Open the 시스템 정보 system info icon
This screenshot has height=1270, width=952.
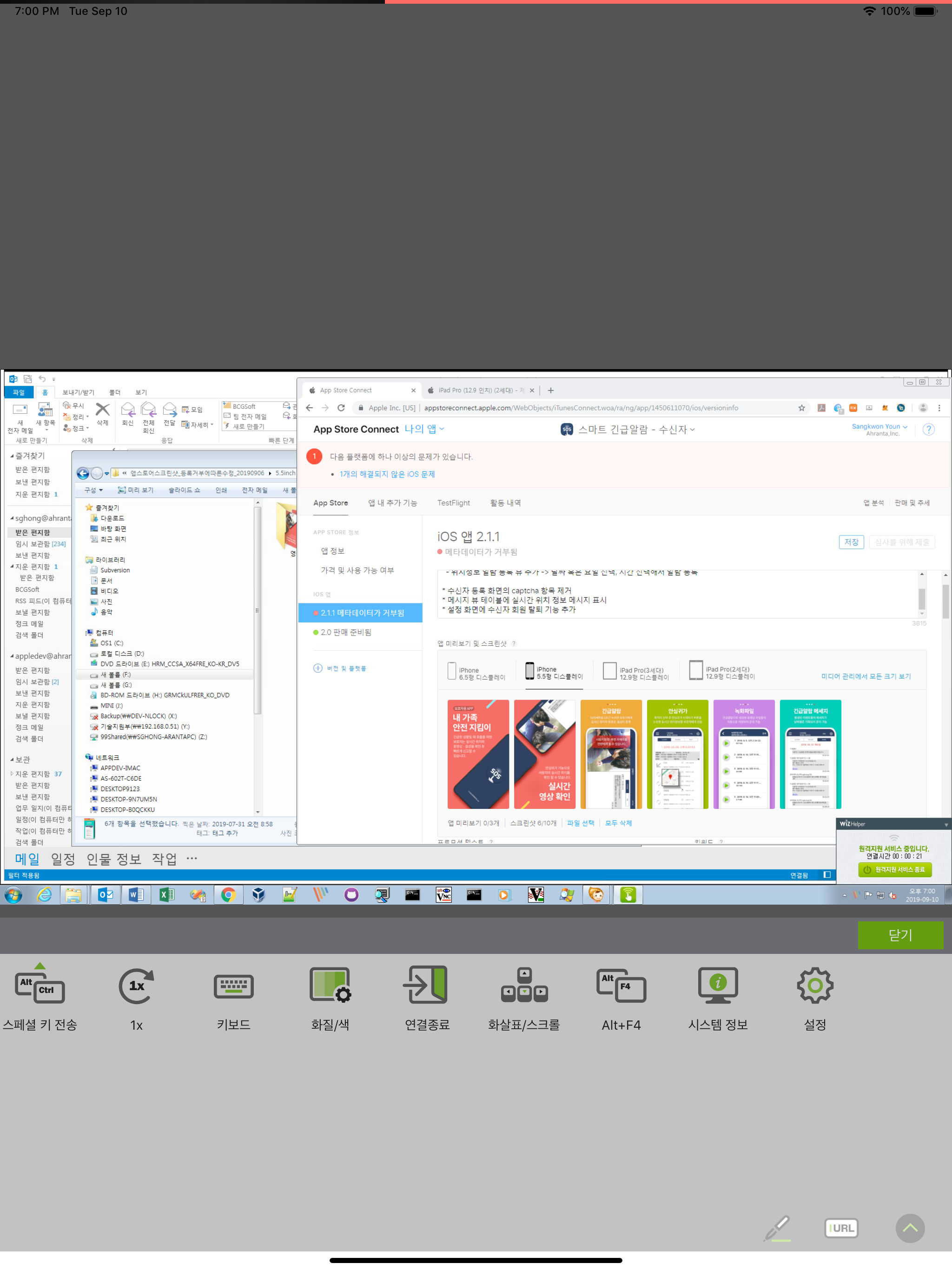pyautogui.click(x=718, y=985)
